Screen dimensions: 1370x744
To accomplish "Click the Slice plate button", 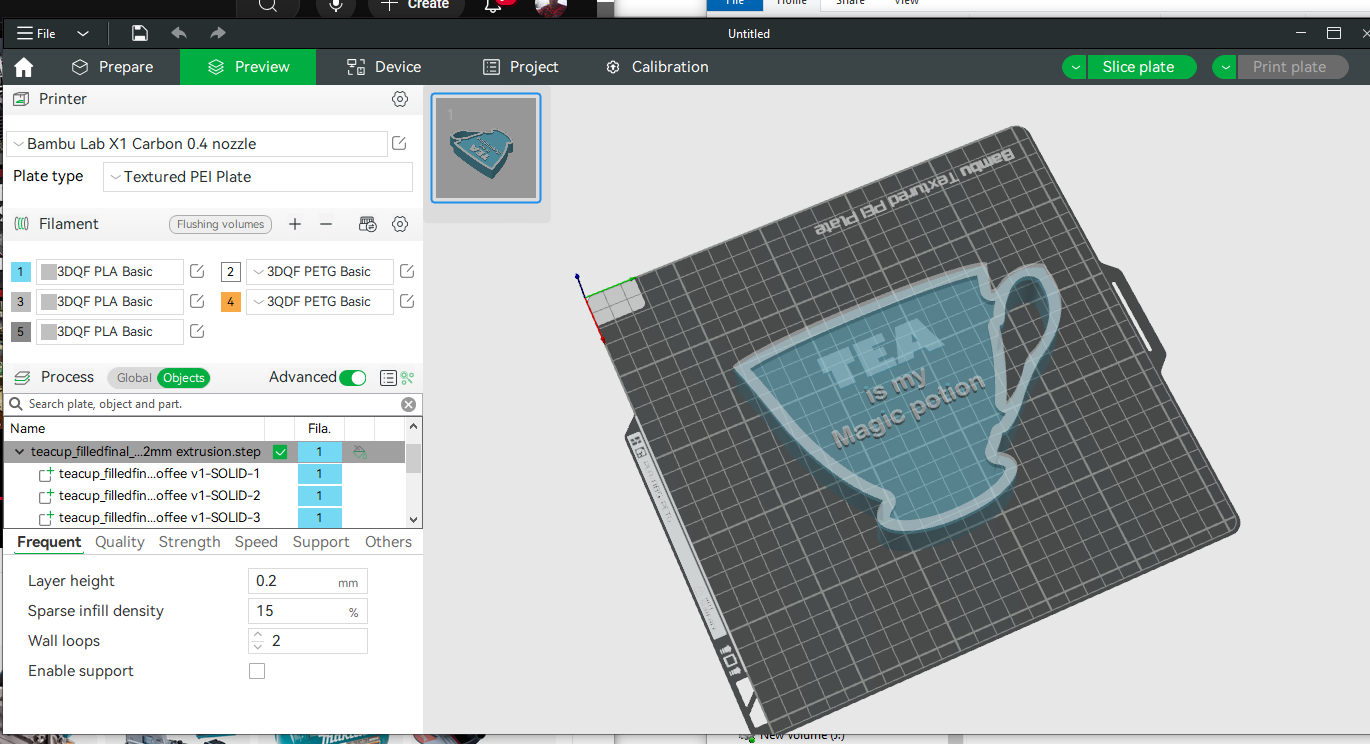I will [x=1138, y=67].
